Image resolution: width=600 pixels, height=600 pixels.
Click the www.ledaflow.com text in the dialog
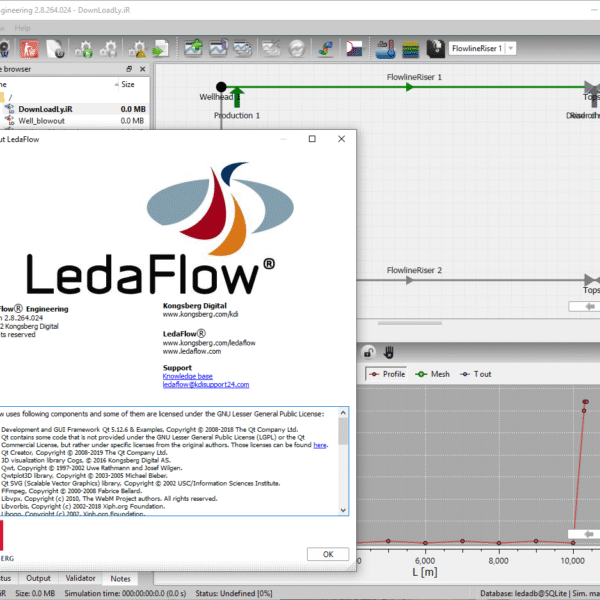(192, 351)
